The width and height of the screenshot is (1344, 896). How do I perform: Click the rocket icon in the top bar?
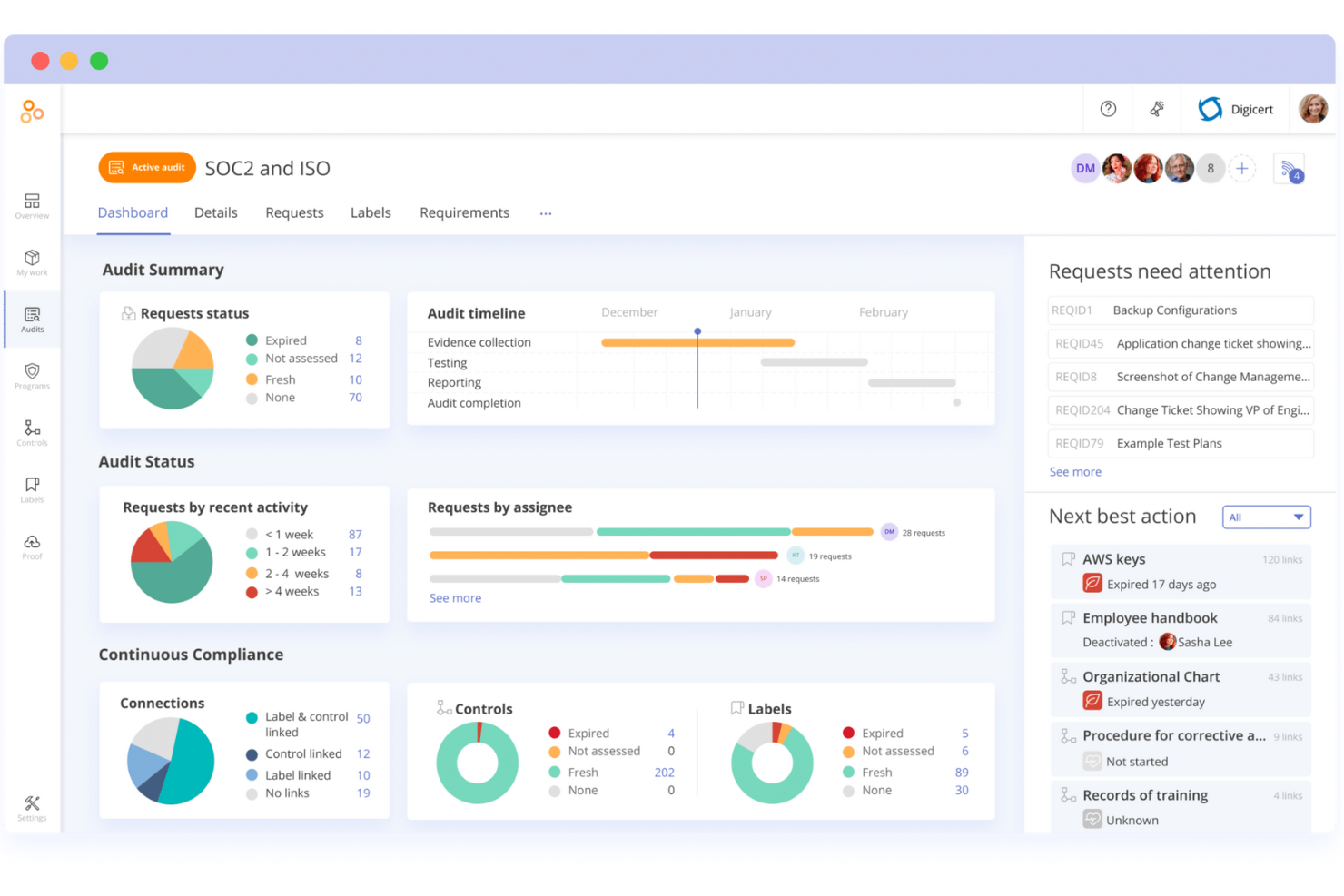[x=1157, y=109]
